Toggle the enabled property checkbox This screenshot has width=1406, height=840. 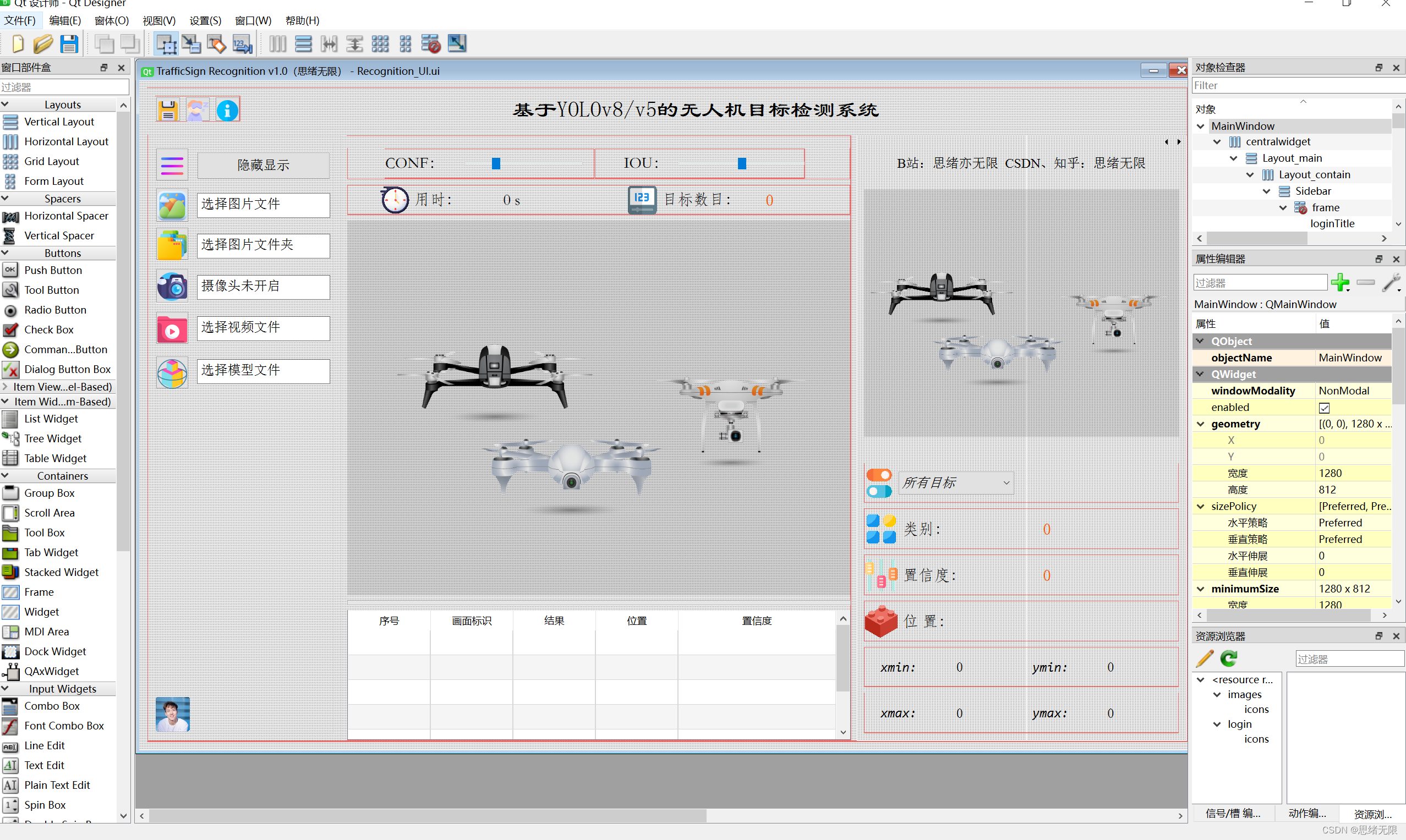[x=1324, y=408]
